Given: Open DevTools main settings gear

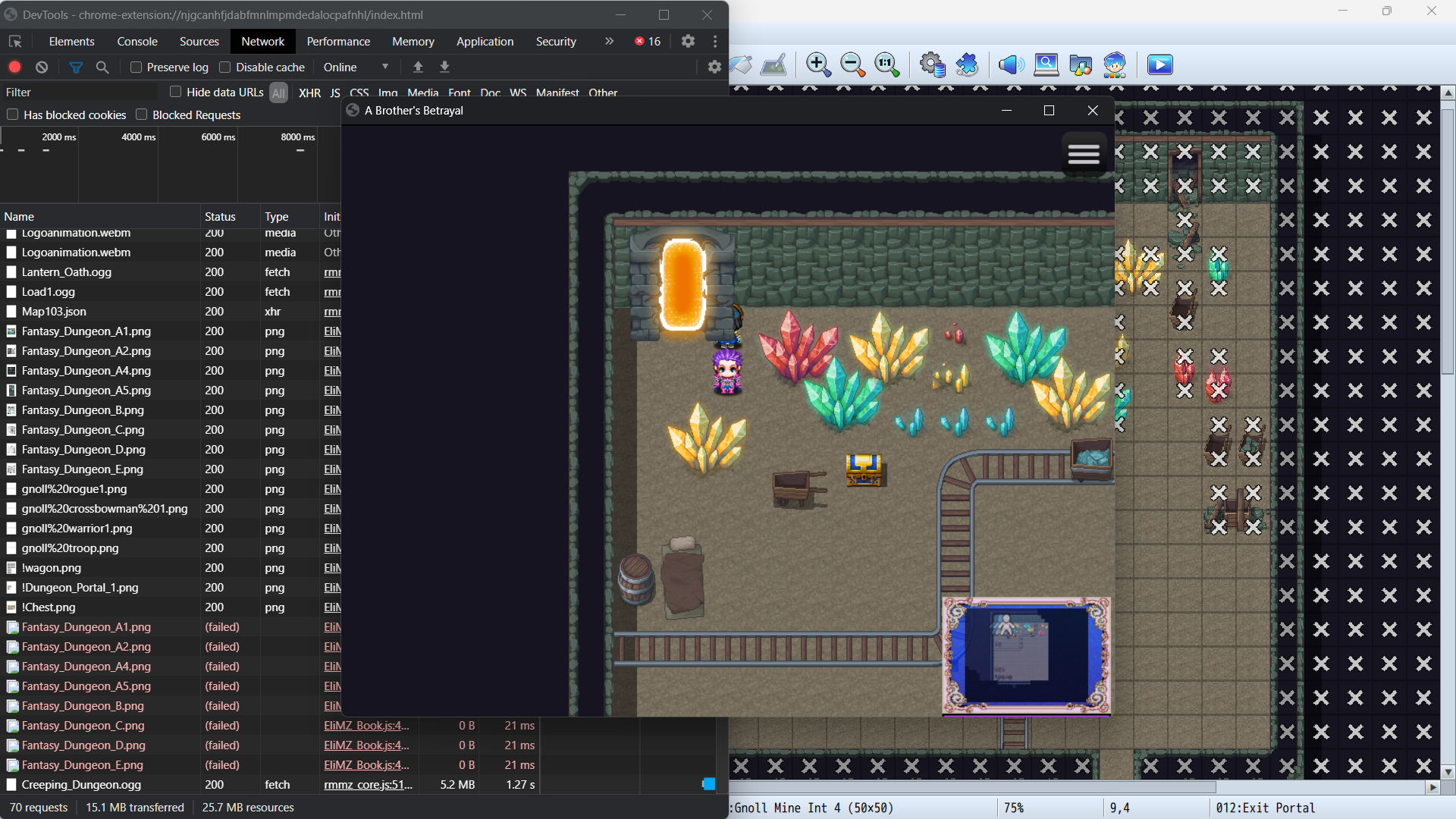Looking at the screenshot, I should point(688,41).
